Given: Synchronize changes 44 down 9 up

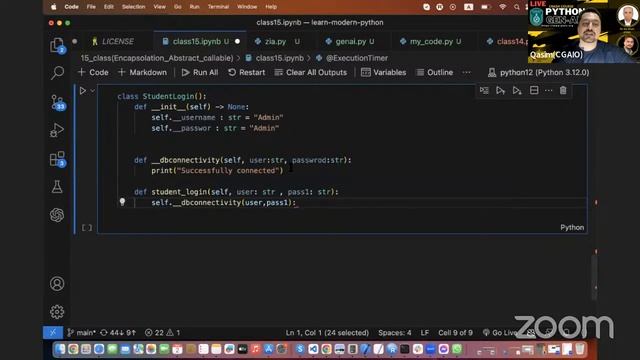Looking at the screenshot, I should [x=118, y=333].
